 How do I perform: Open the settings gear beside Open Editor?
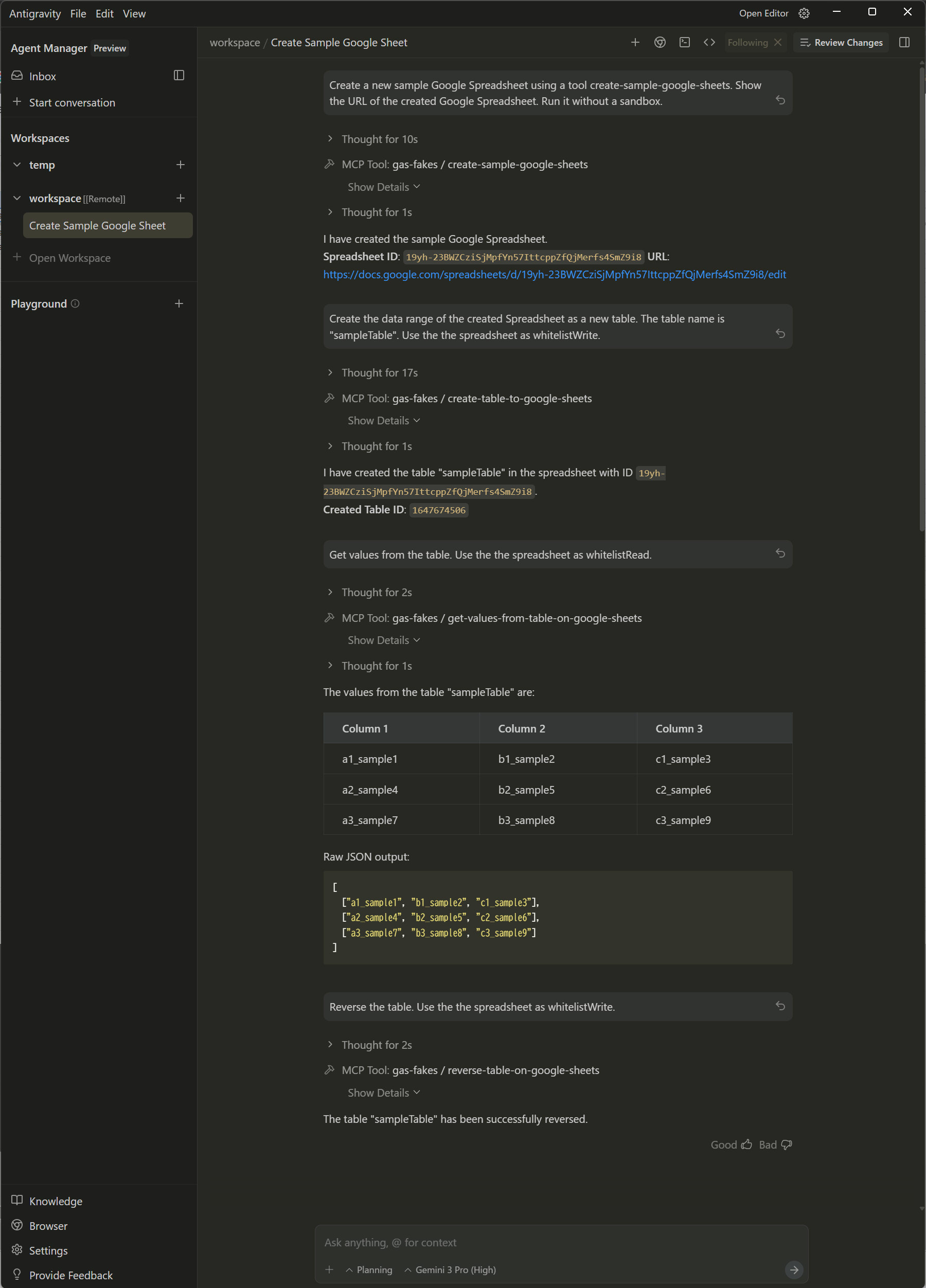tap(804, 13)
